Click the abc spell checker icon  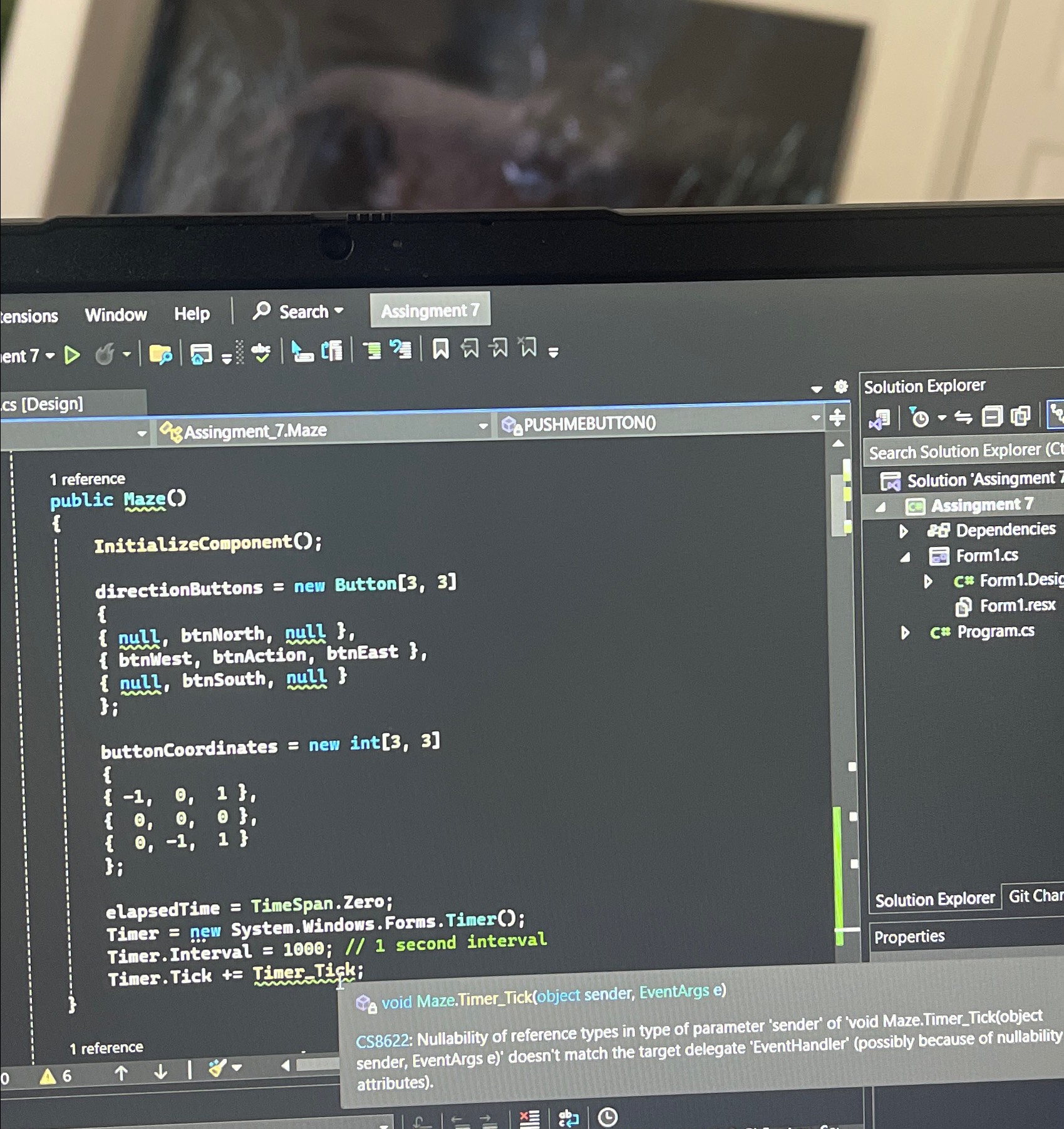point(261,352)
